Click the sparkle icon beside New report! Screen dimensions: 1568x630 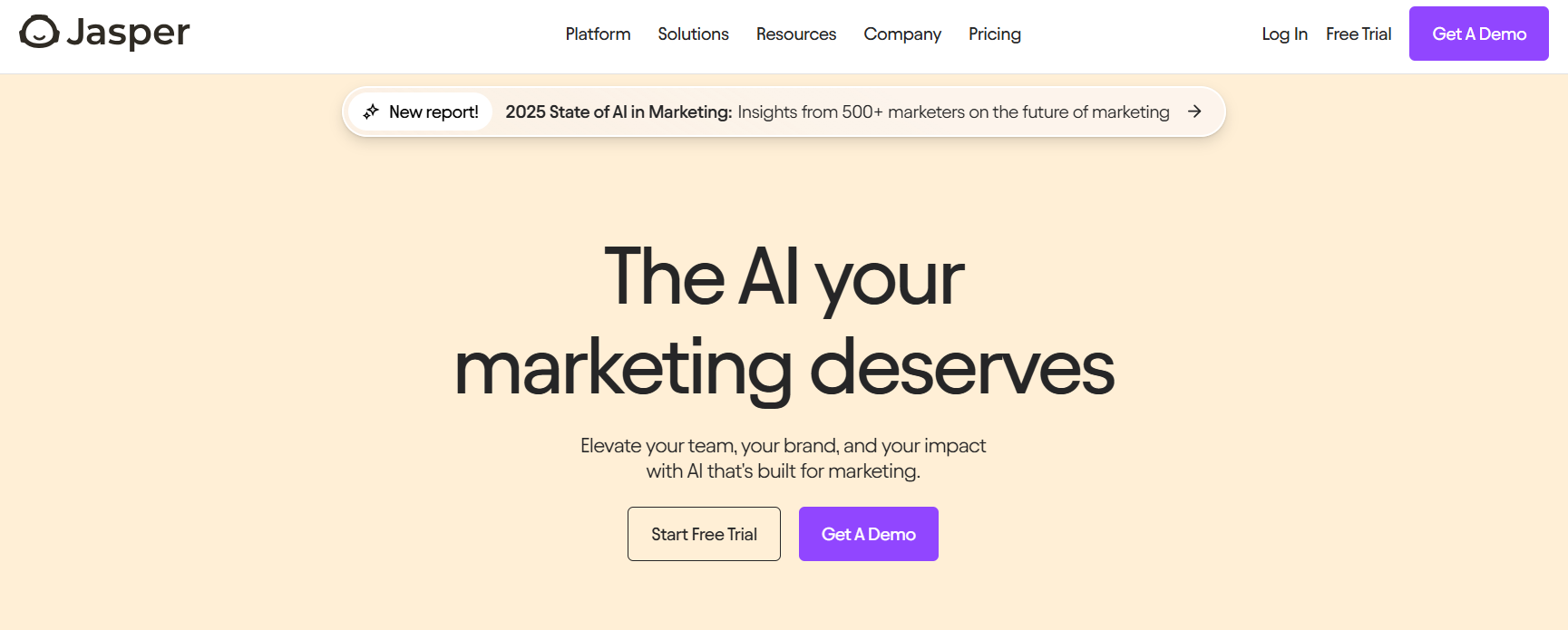pyautogui.click(x=371, y=111)
